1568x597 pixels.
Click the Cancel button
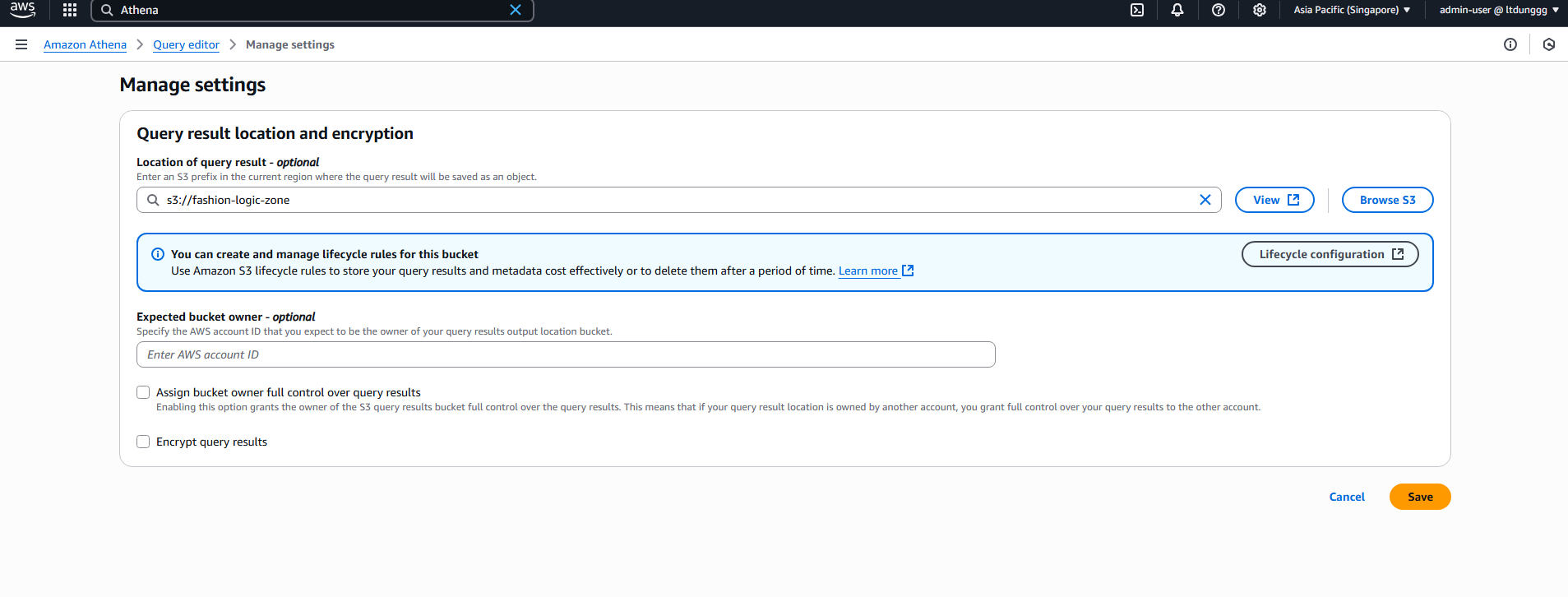point(1347,497)
